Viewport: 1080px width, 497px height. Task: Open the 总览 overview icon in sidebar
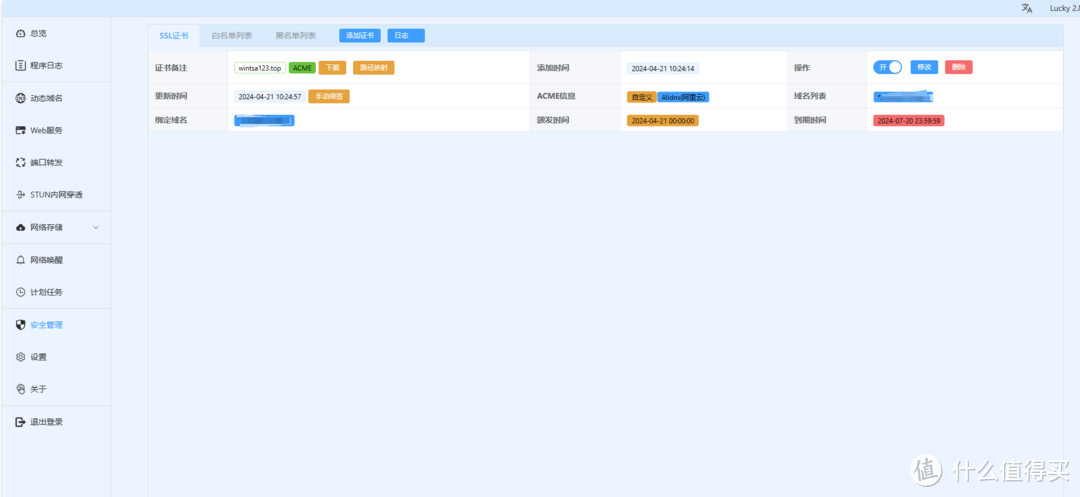[20, 34]
